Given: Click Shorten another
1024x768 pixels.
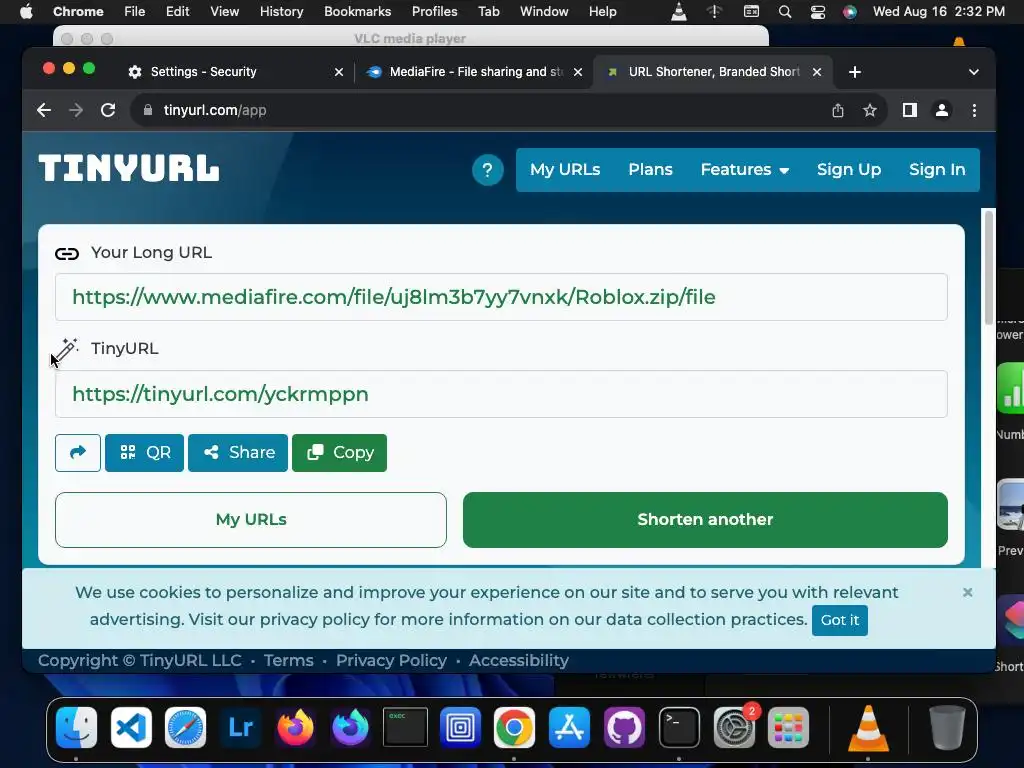Looking at the screenshot, I should pyautogui.click(x=705, y=520).
